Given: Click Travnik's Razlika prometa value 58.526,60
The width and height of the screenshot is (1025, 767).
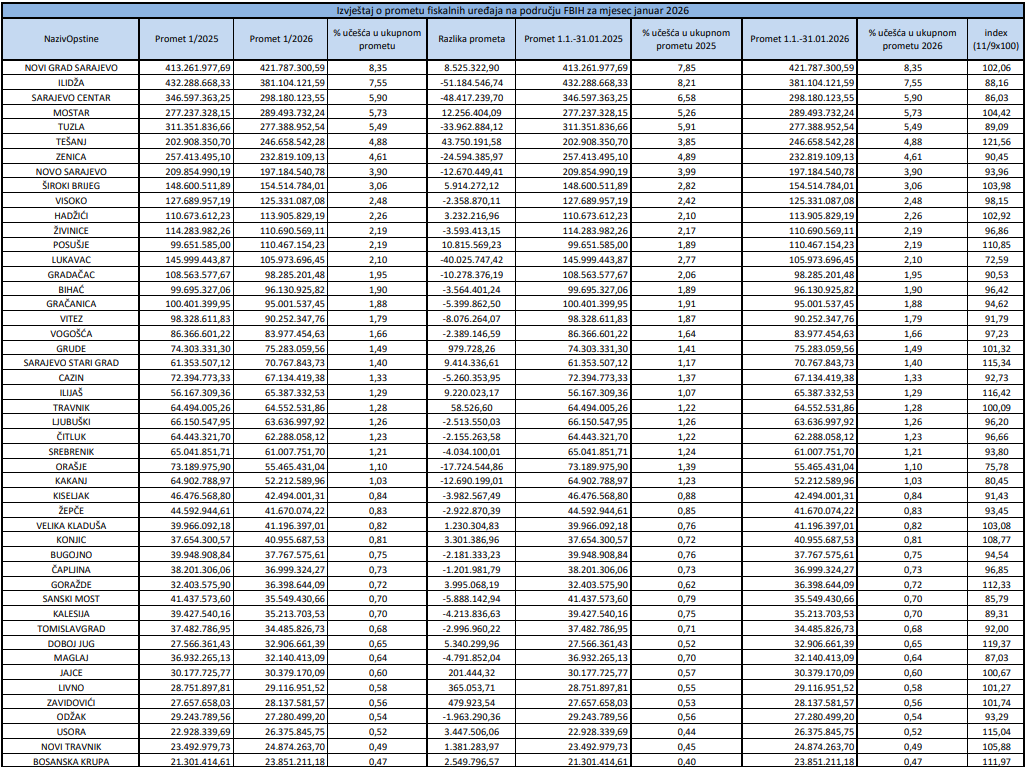Looking at the screenshot, I should click(472, 408).
